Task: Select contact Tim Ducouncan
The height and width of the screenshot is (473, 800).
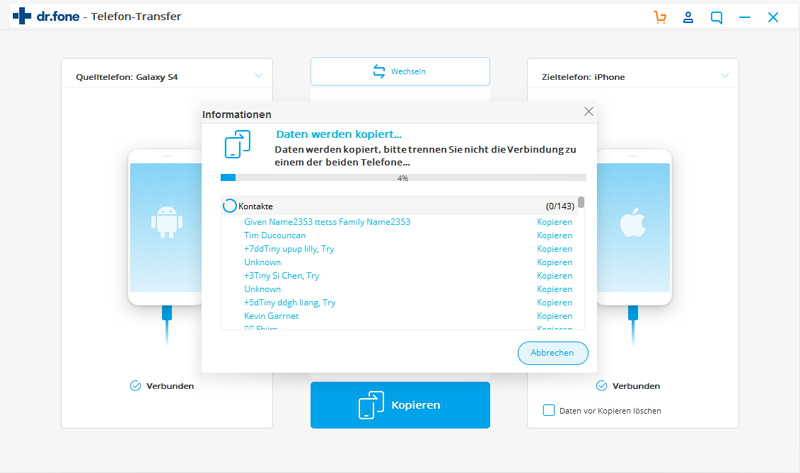Action: (274, 235)
